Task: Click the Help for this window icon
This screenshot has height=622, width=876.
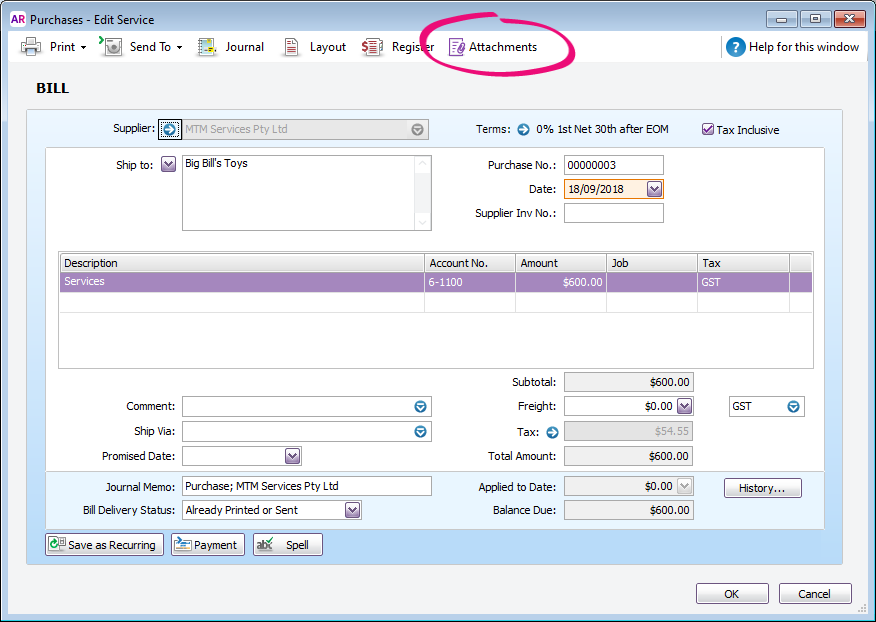Action: 736,47
